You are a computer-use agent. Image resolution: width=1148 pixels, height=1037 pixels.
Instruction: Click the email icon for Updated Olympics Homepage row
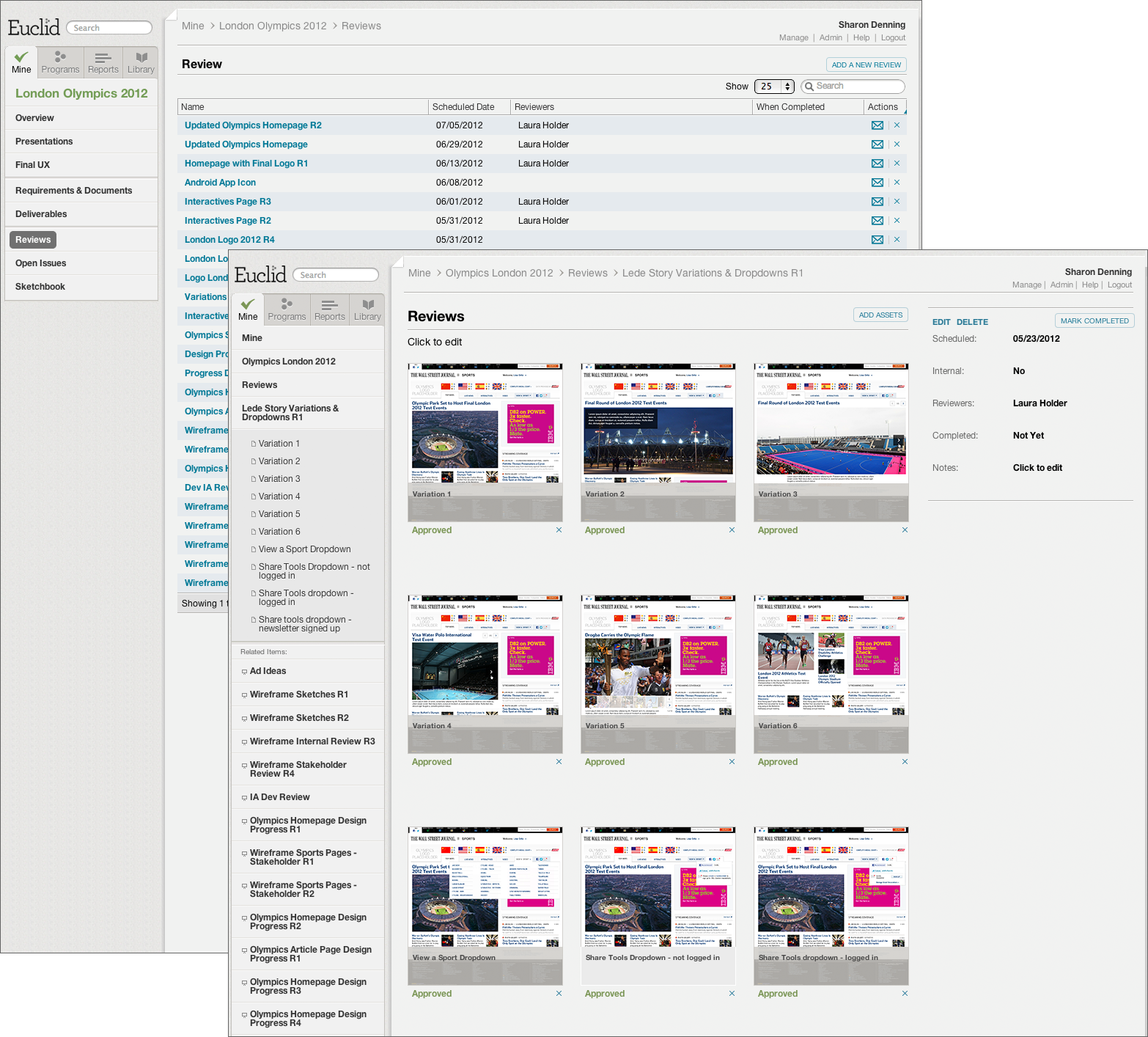(877, 144)
